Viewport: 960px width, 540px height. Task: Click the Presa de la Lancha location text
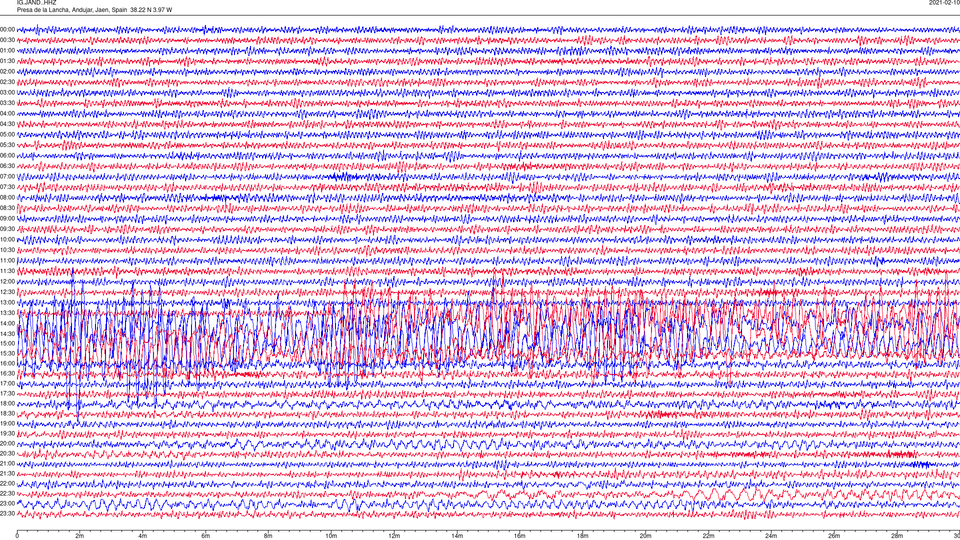tap(94, 10)
